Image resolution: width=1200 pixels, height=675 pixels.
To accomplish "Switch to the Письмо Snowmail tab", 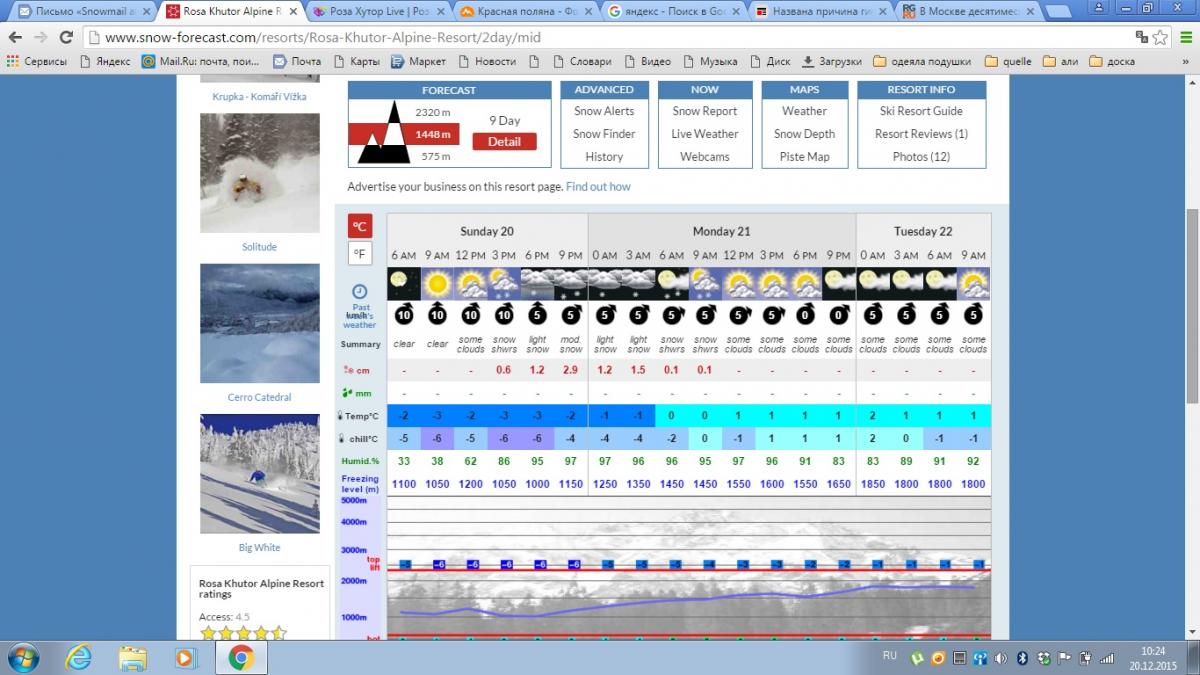I will [x=82, y=12].
